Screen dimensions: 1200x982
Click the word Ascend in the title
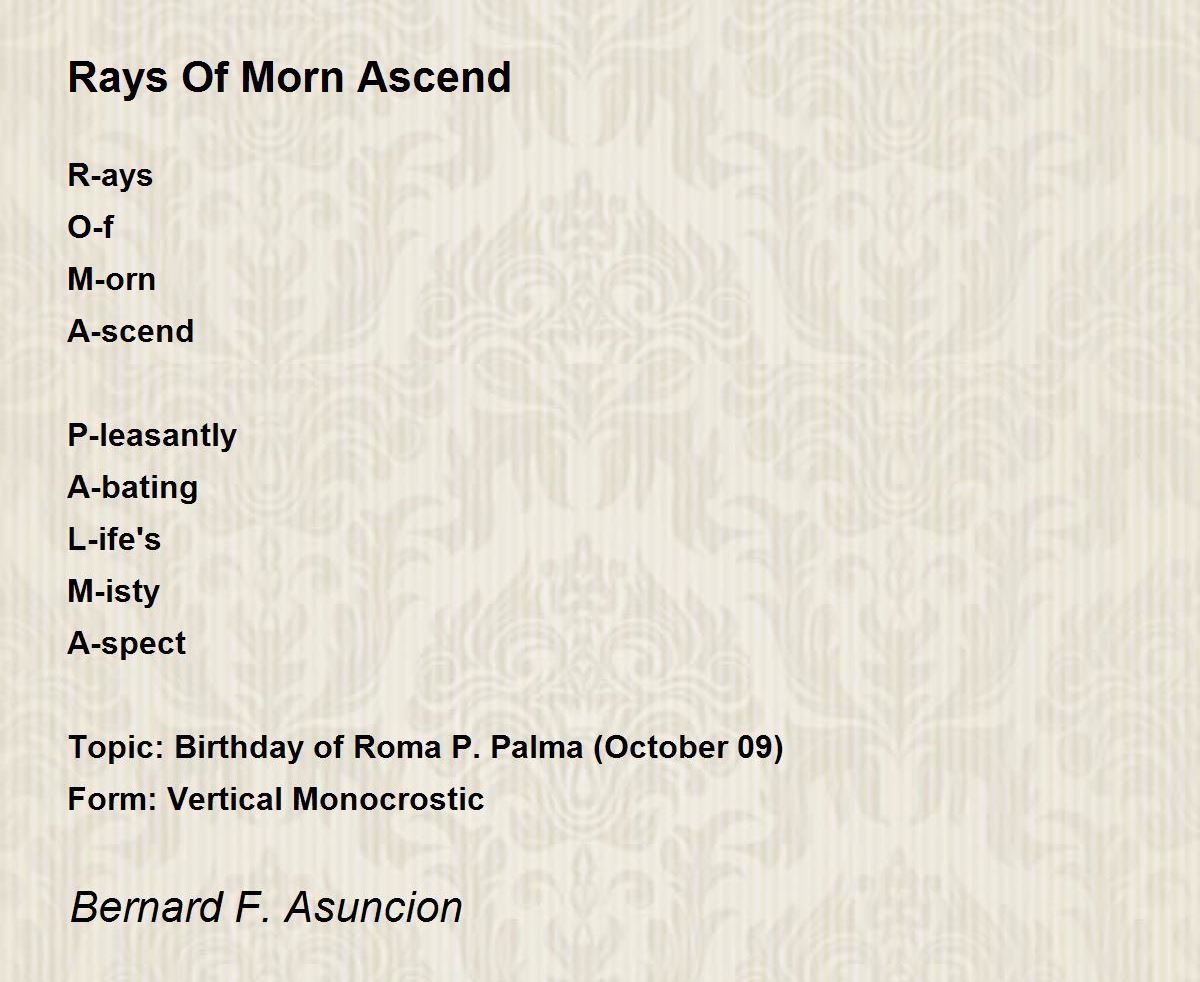pyautogui.click(x=434, y=78)
